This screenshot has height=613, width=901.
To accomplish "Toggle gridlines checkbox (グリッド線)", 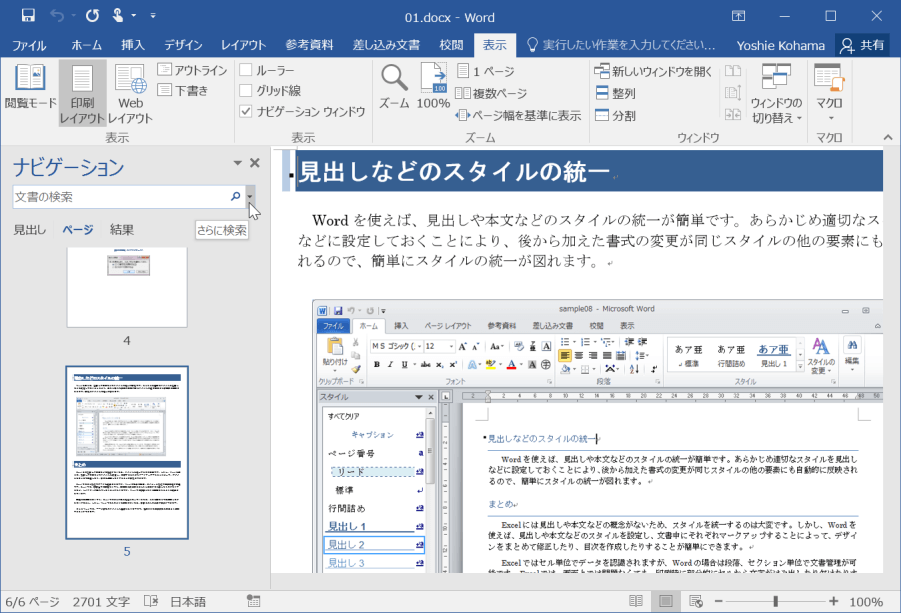I will [x=246, y=91].
